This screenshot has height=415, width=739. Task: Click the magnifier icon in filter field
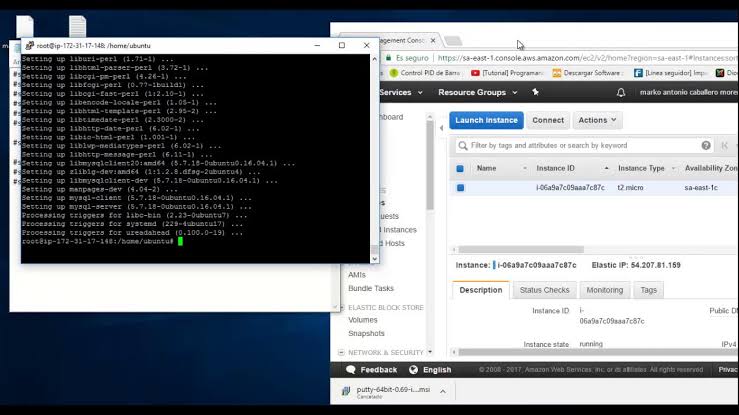click(x=463, y=146)
